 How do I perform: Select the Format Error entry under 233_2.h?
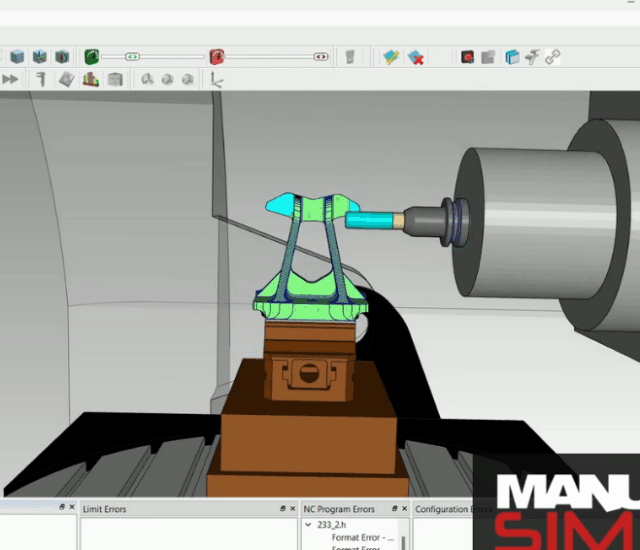[x=359, y=537]
